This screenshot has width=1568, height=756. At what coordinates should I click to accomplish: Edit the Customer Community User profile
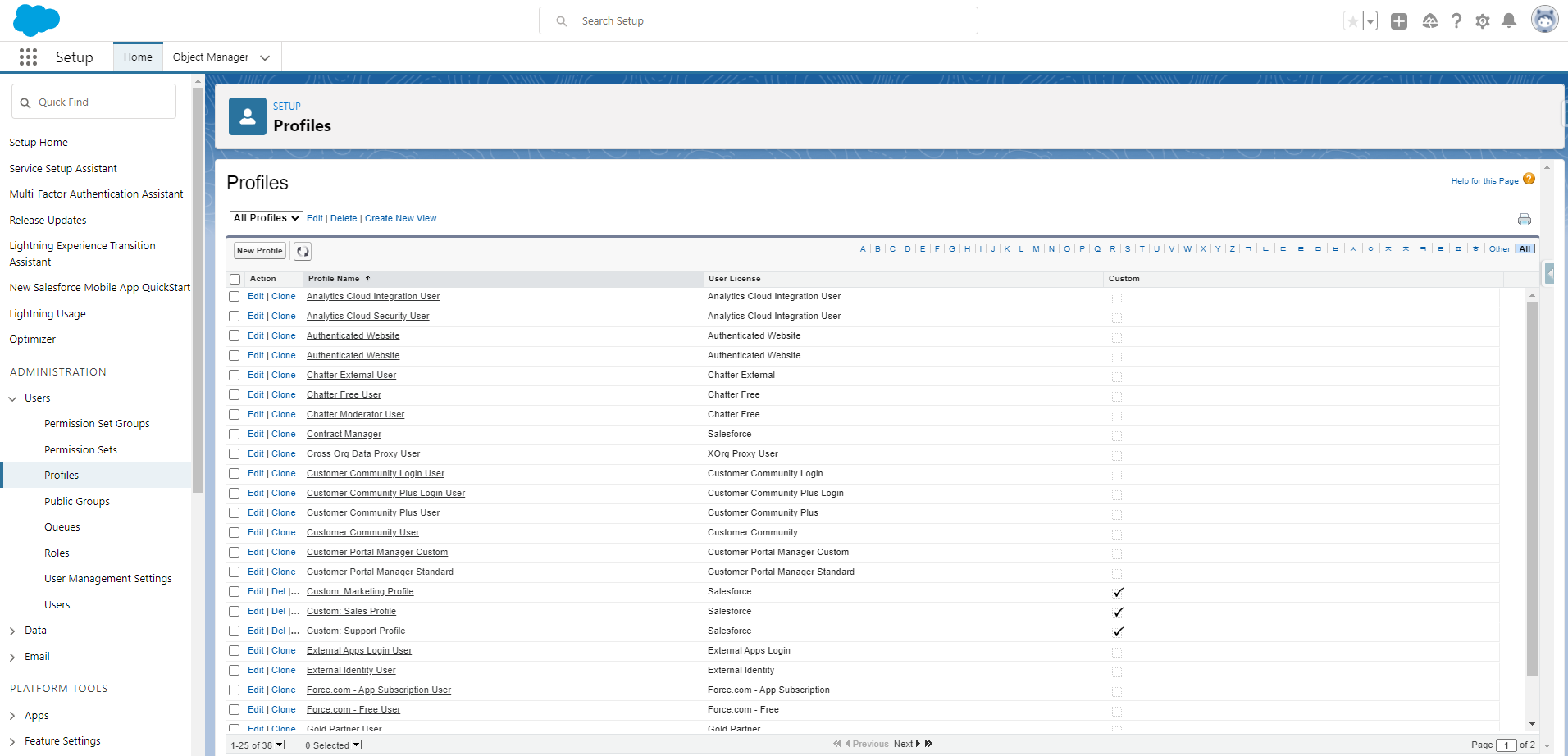(x=256, y=533)
